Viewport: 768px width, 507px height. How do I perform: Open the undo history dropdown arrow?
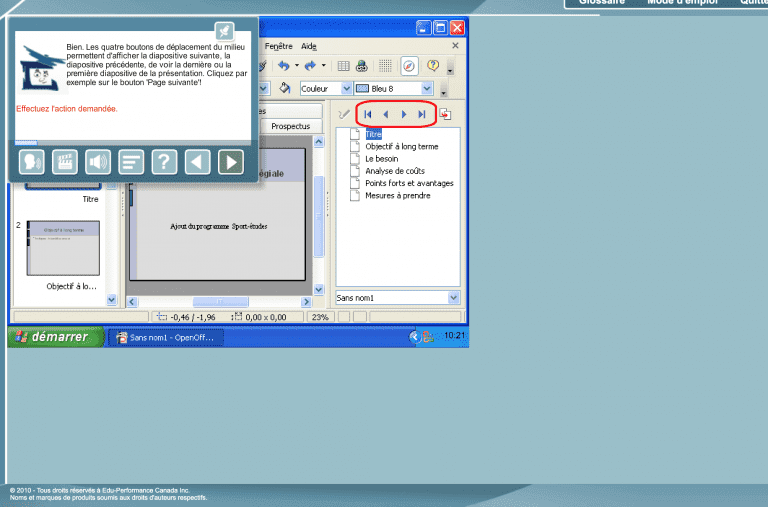pyautogui.click(x=296, y=66)
